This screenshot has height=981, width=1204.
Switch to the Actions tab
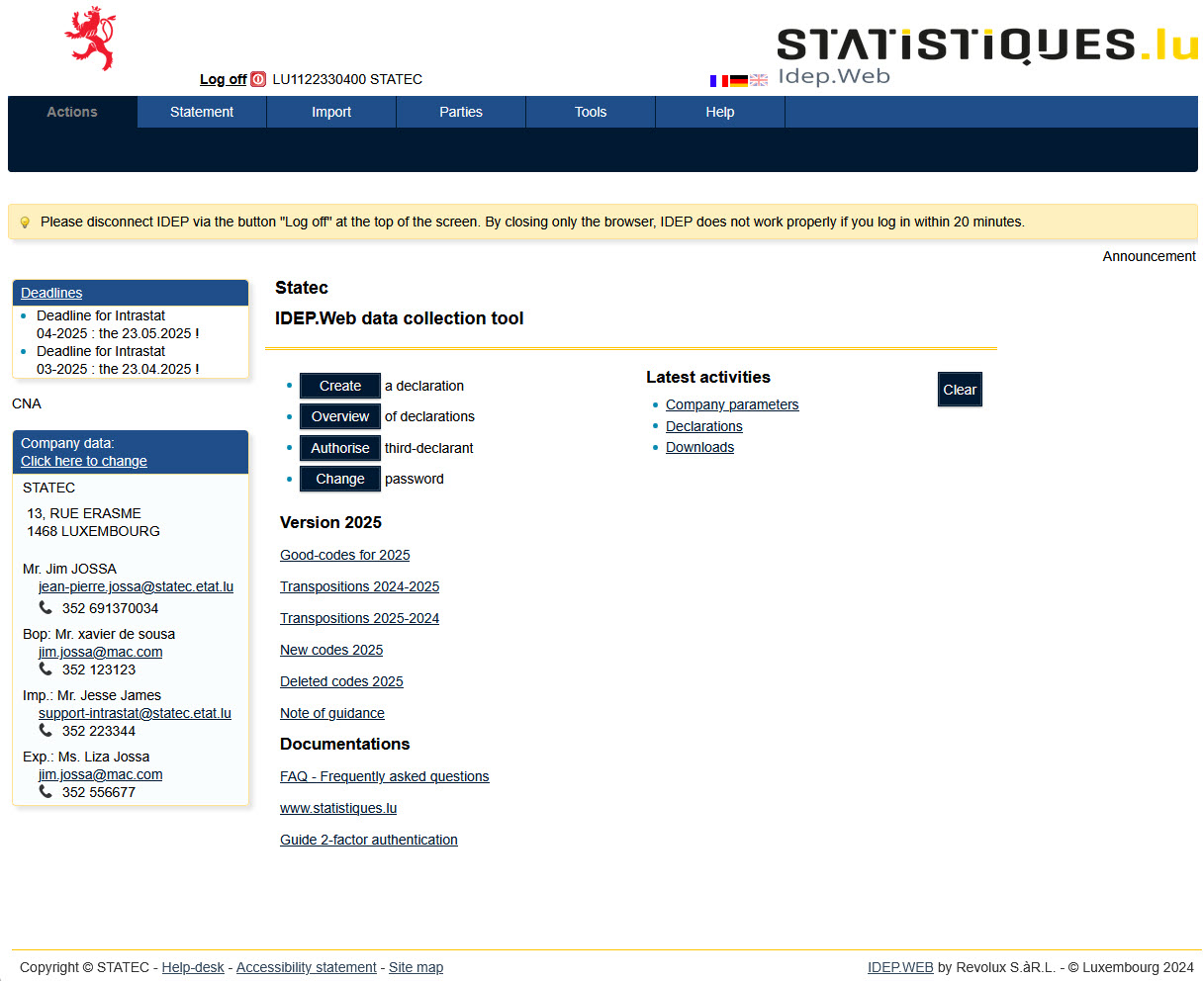(x=71, y=112)
